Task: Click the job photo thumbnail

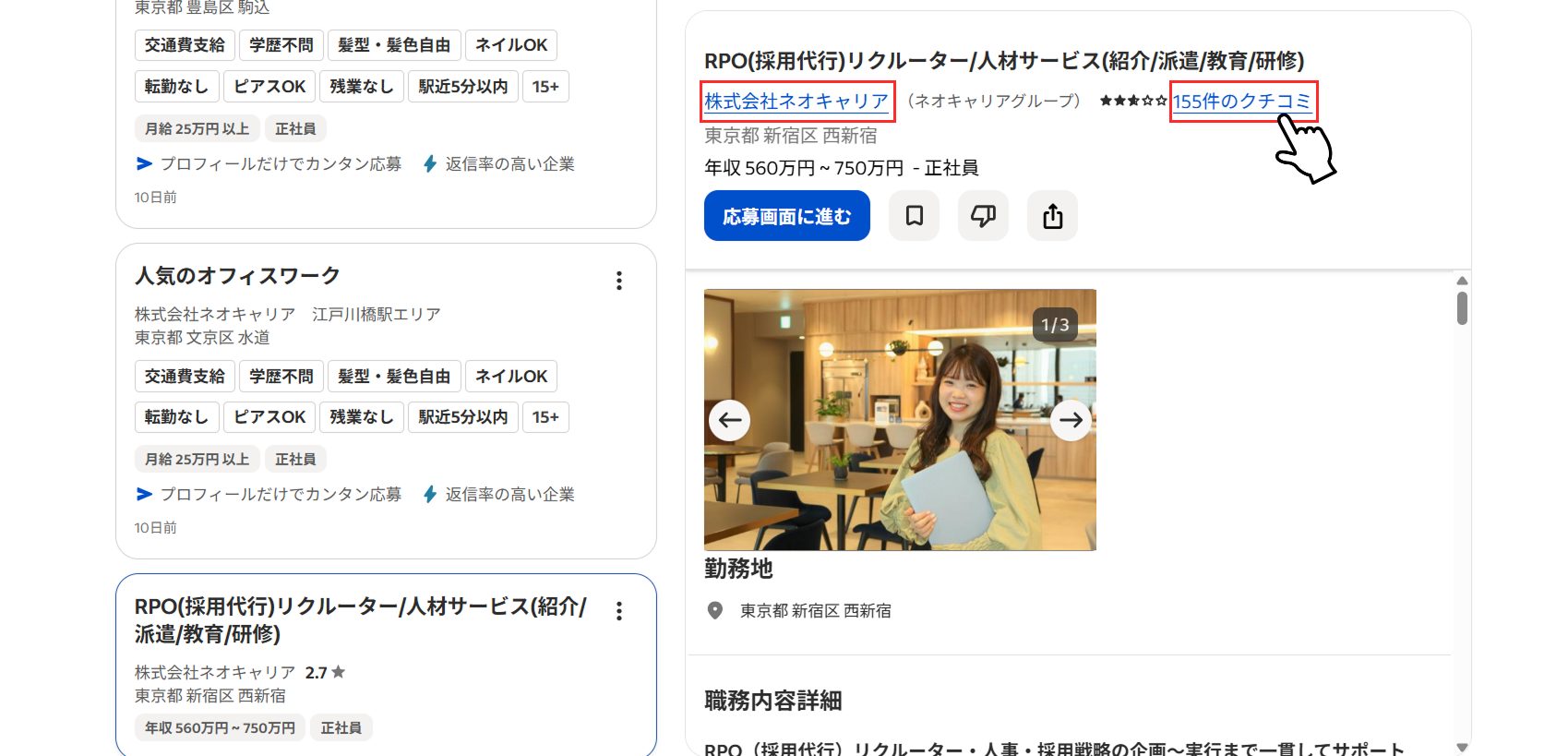Action: (x=900, y=420)
